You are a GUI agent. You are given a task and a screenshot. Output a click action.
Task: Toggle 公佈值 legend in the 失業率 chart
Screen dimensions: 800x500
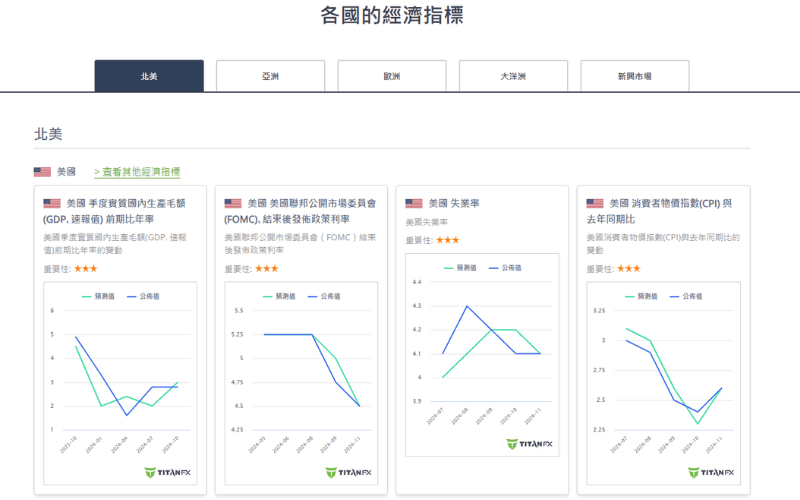(x=505, y=268)
